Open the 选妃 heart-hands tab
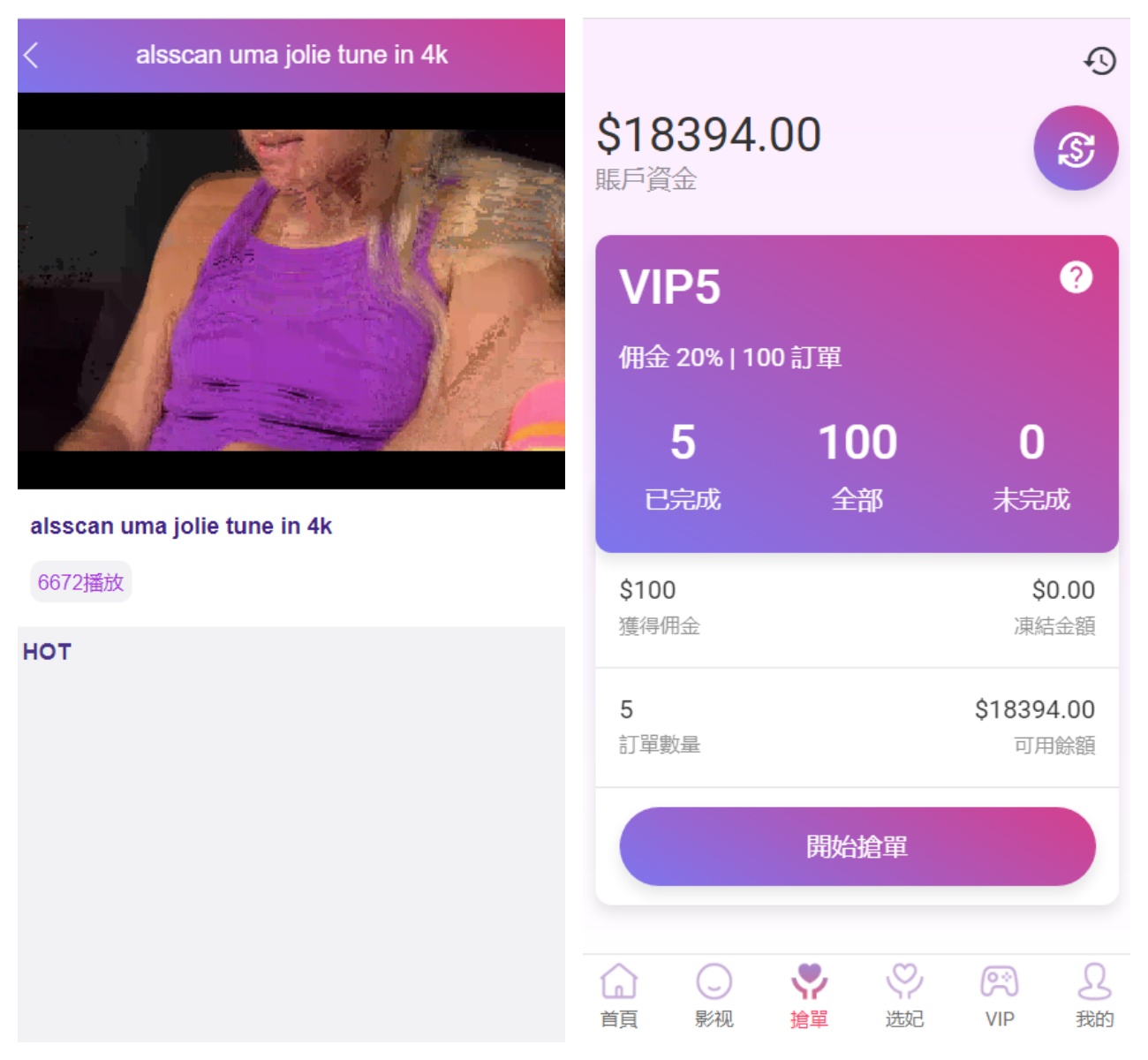 904,995
